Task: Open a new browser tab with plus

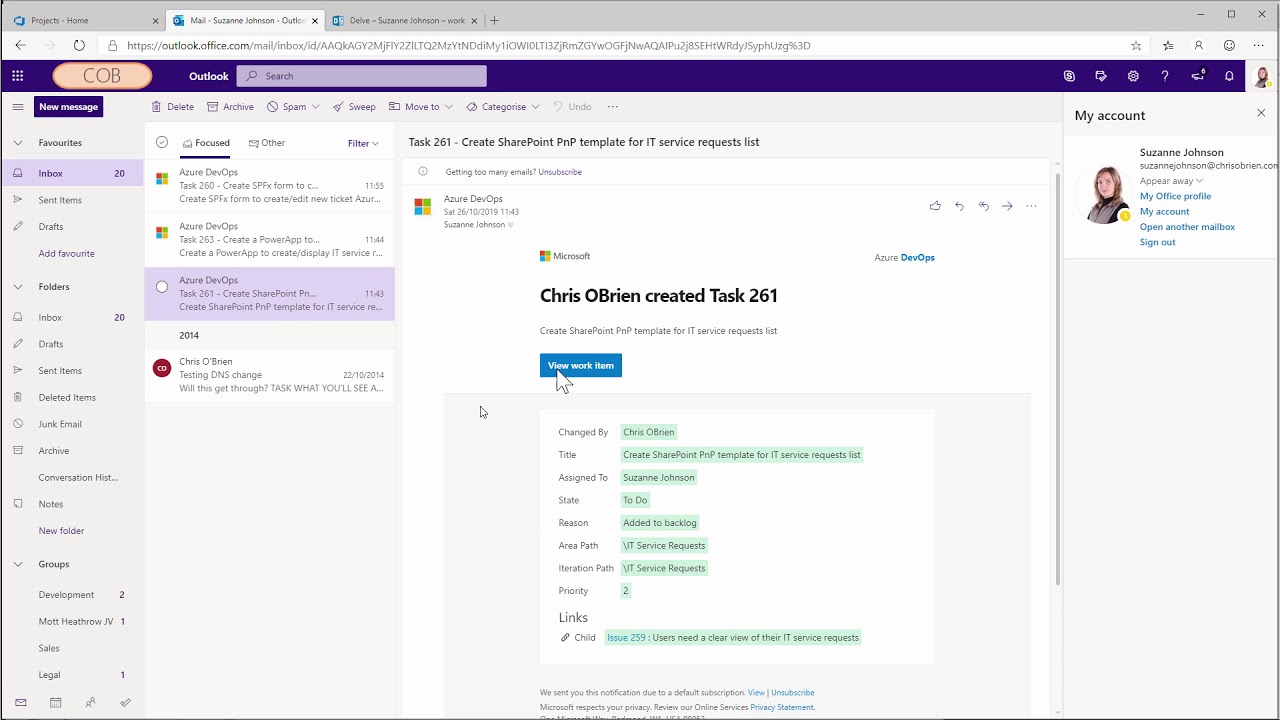Action: [495, 20]
